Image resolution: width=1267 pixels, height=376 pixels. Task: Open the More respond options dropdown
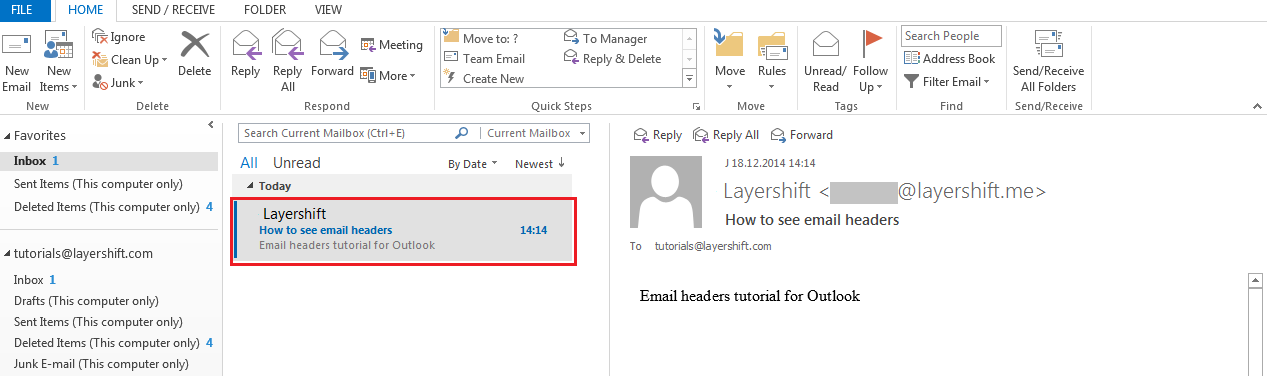coord(388,76)
